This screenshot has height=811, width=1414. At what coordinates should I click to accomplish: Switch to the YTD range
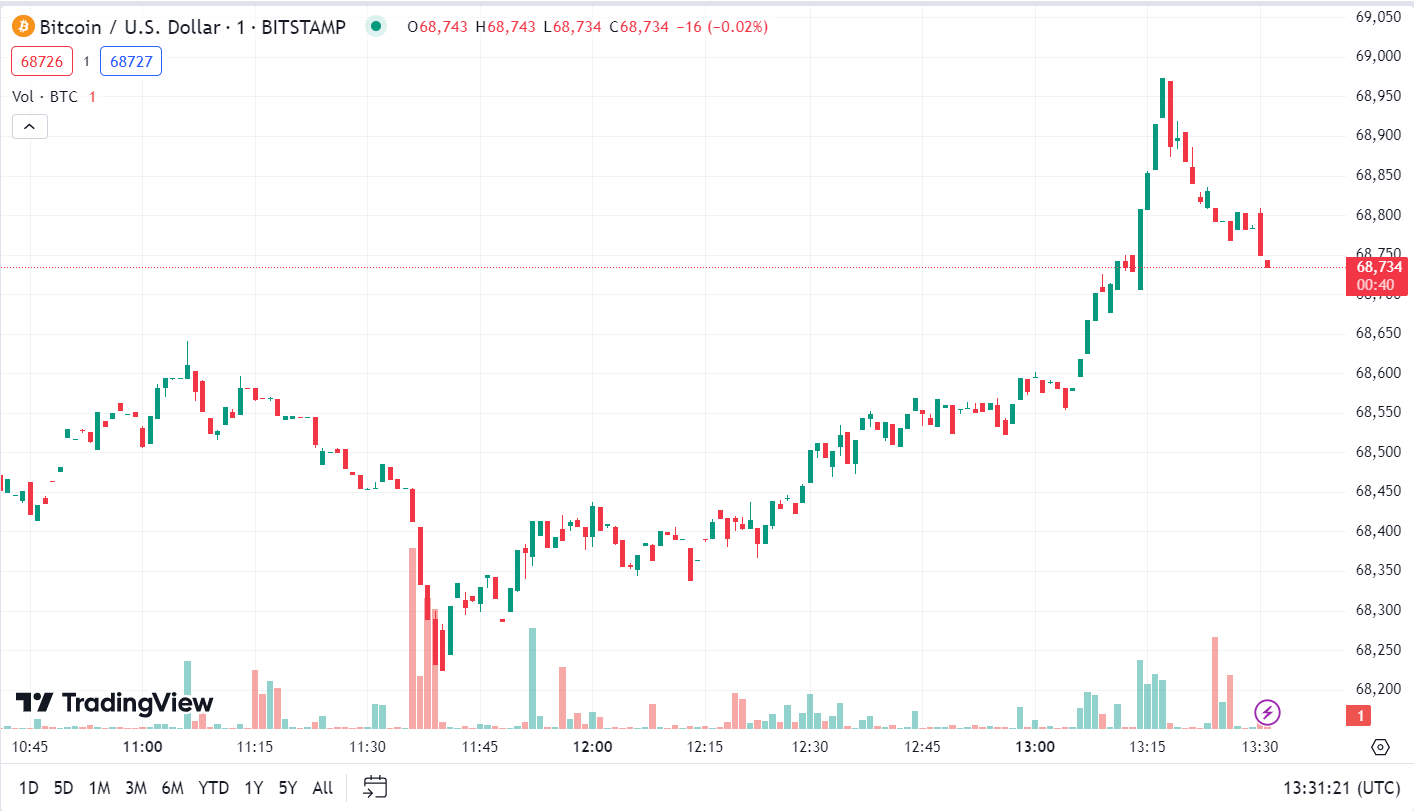(x=213, y=788)
